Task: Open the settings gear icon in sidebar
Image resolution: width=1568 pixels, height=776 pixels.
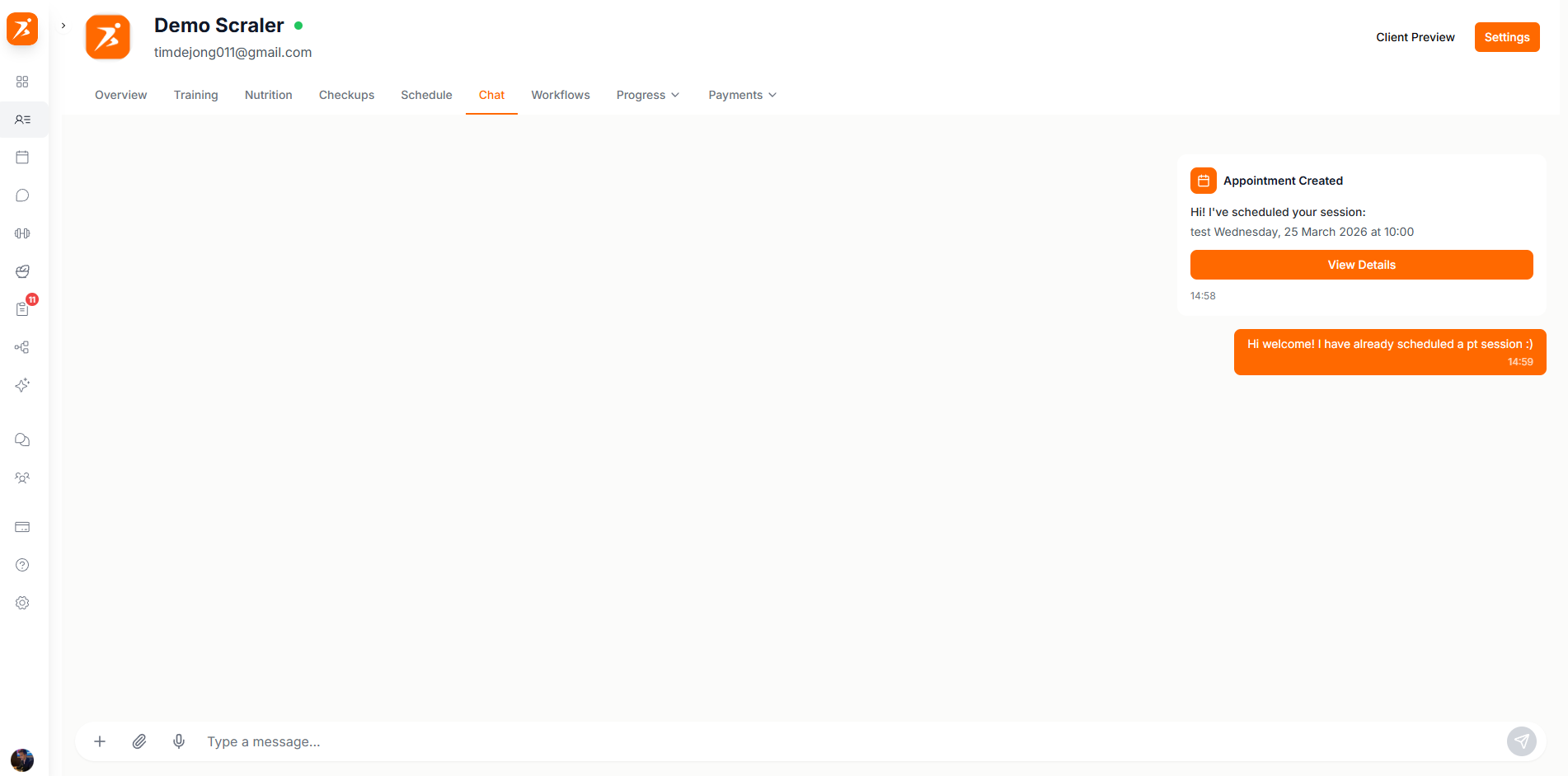Action: coord(22,603)
